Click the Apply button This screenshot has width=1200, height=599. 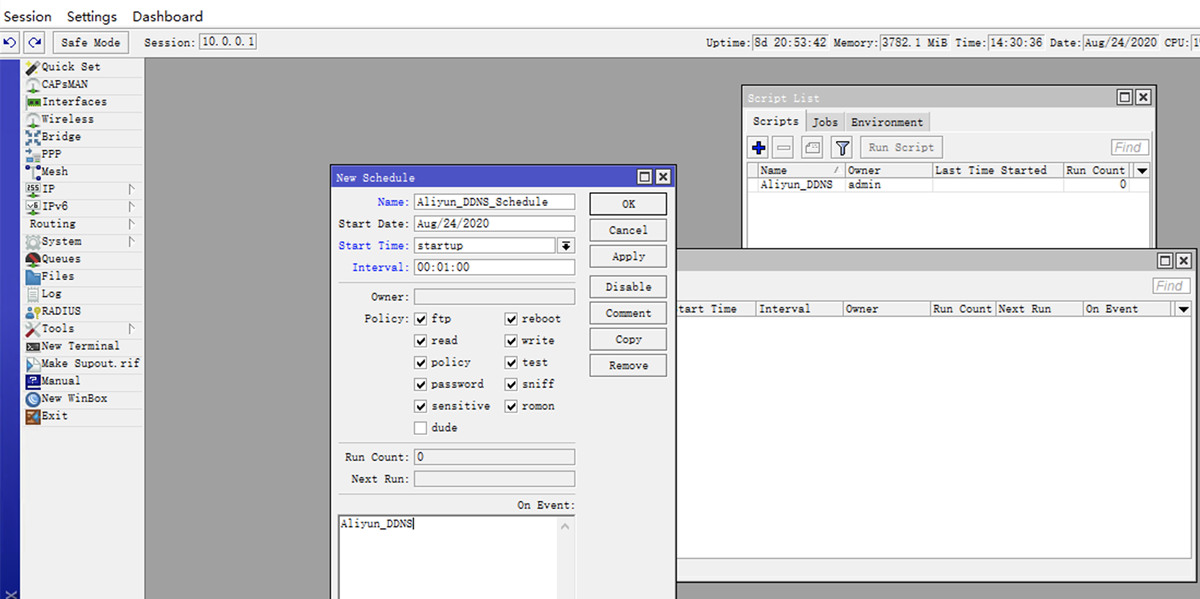[x=628, y=257]
